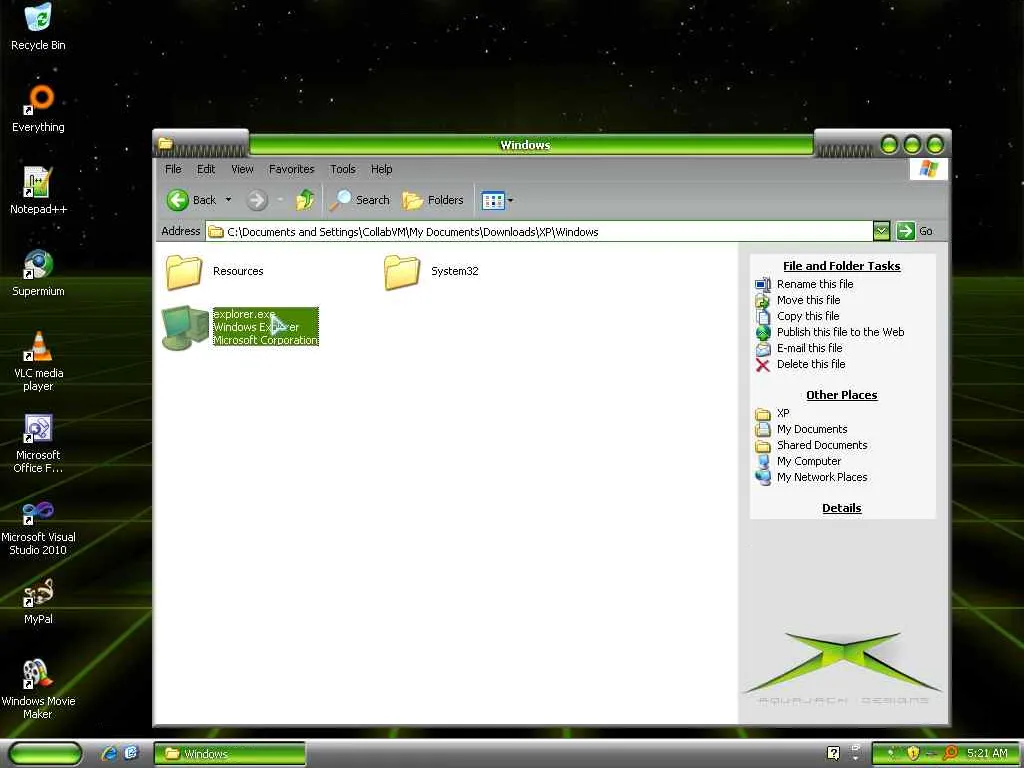Click the Windows taskbar button
The height and width of the screenshot is (768, 1024).
230,754
